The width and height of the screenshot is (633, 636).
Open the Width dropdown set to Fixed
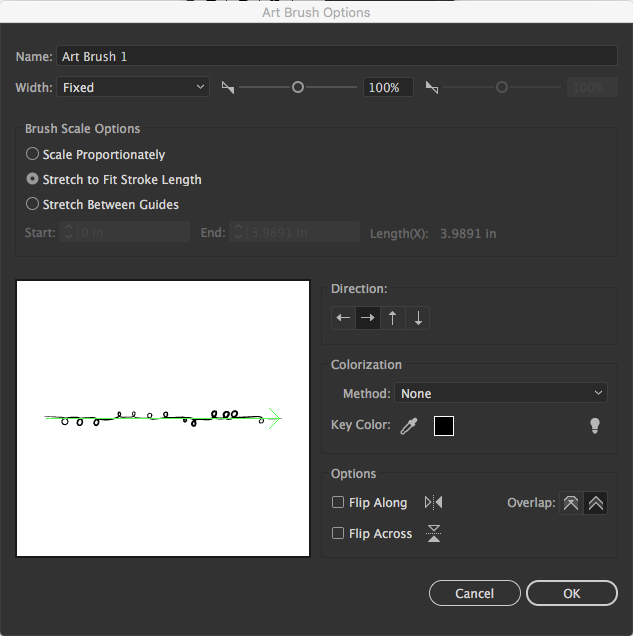coord(132,88)
